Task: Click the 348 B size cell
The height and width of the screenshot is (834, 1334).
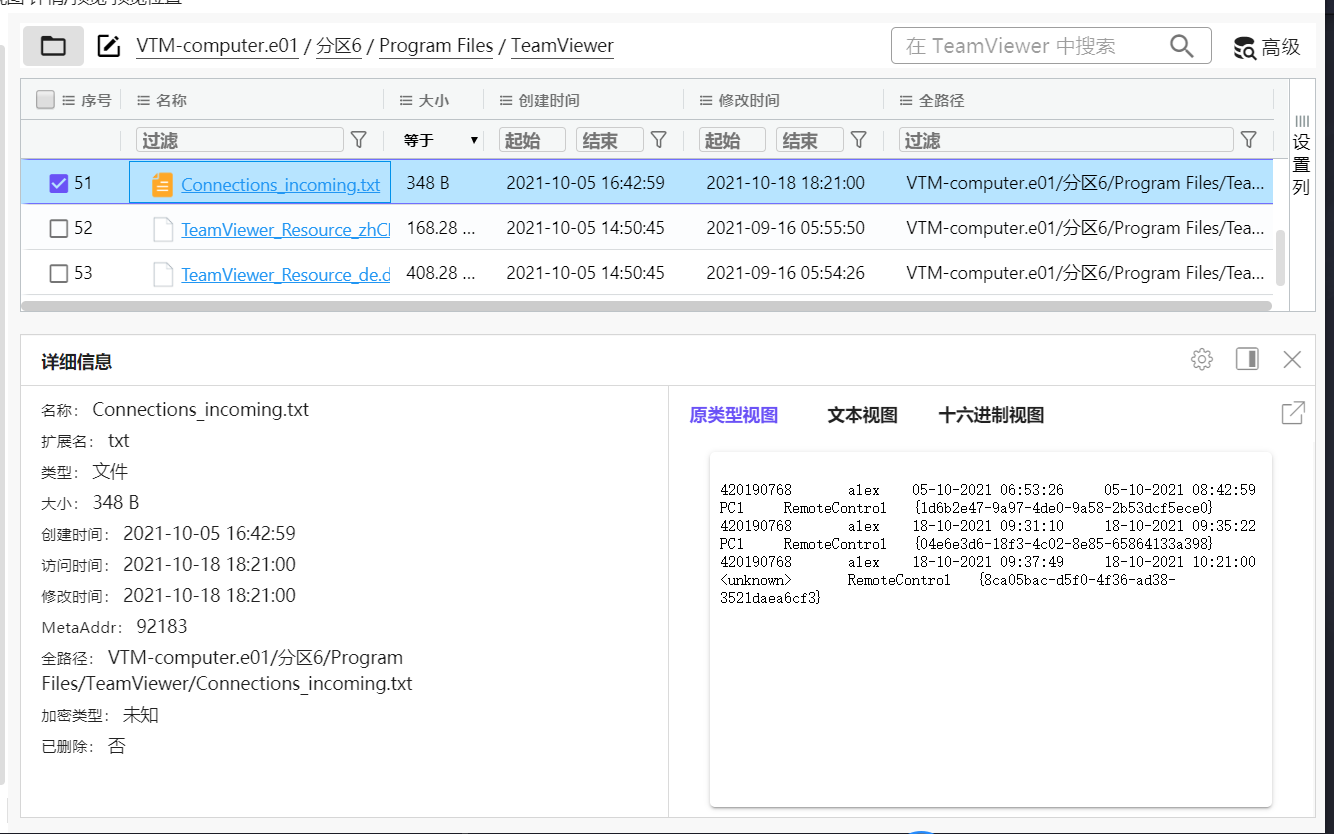Action: [428, 183]
